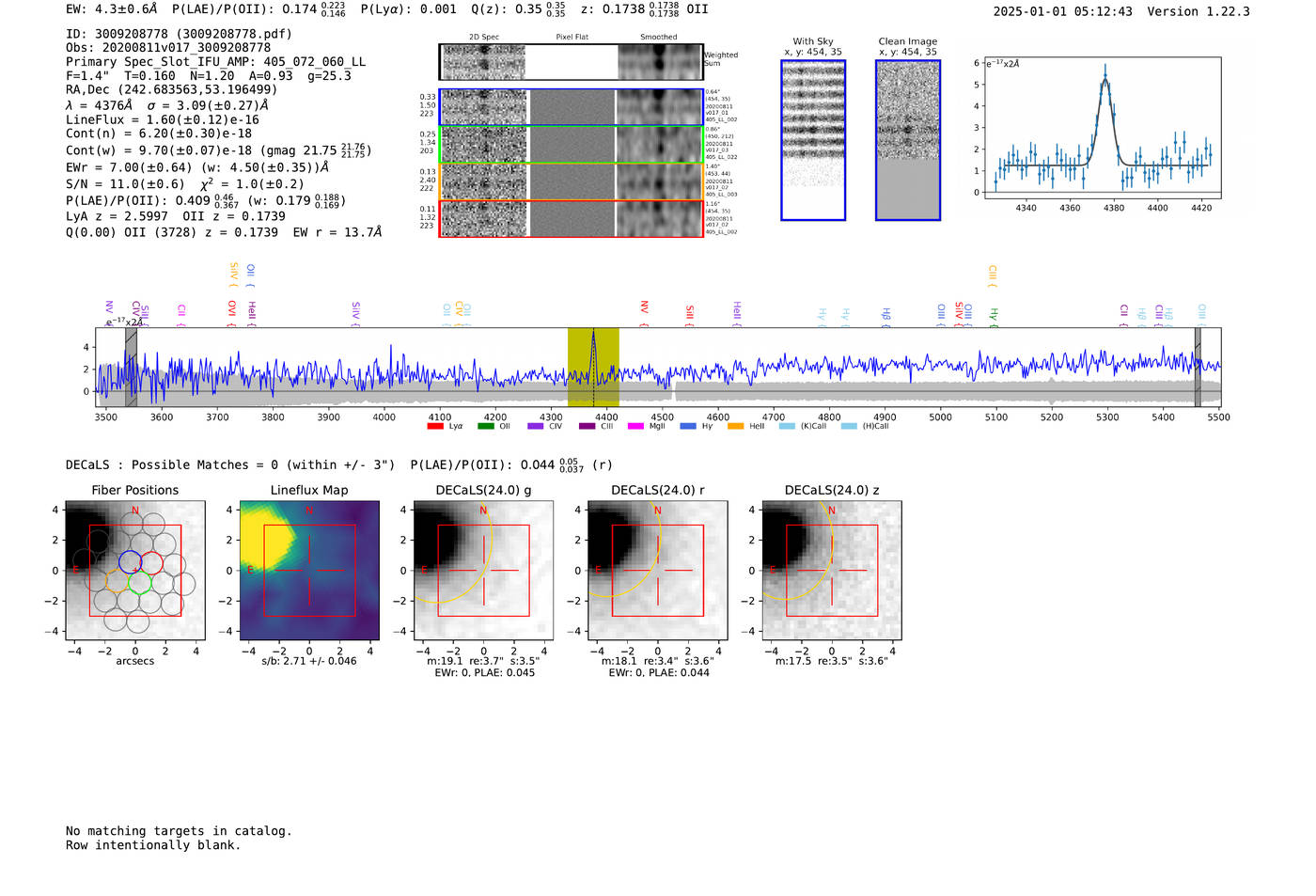Open the DECaLS(24.0) r image
The height and width of the screenshot is (896, 1316).
(657, 570)
